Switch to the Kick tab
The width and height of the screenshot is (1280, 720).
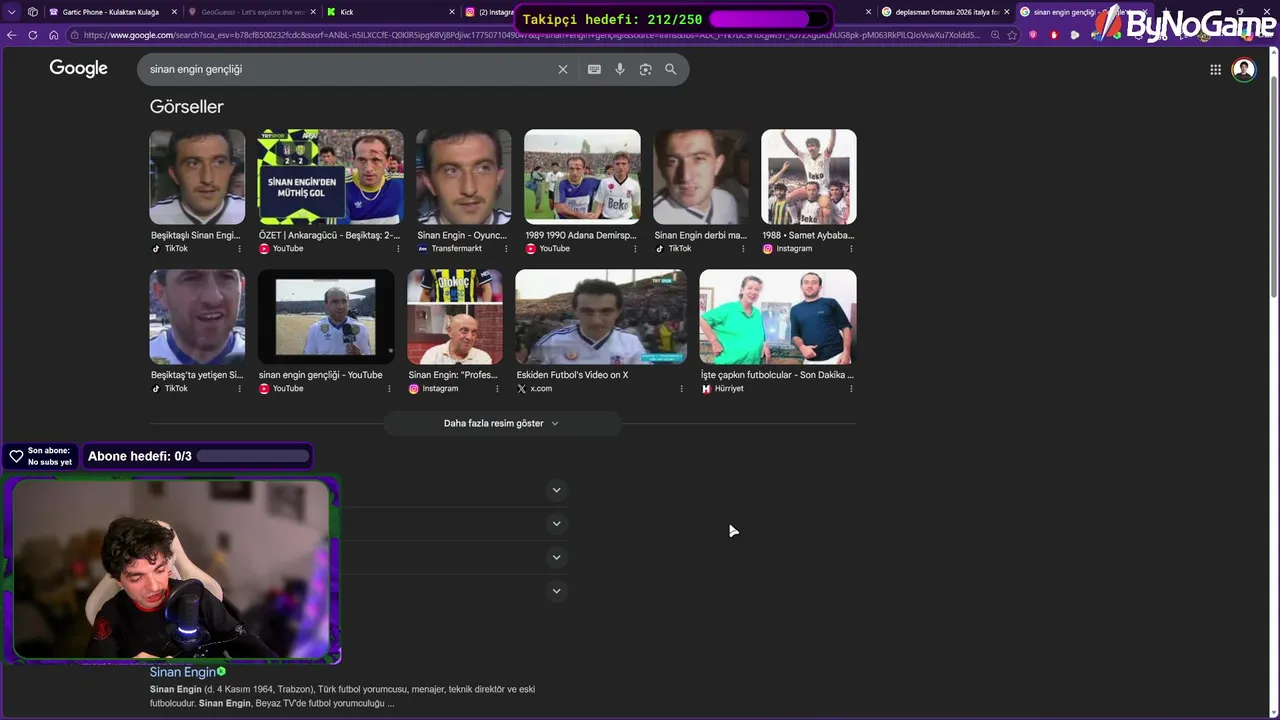(390, 12)
